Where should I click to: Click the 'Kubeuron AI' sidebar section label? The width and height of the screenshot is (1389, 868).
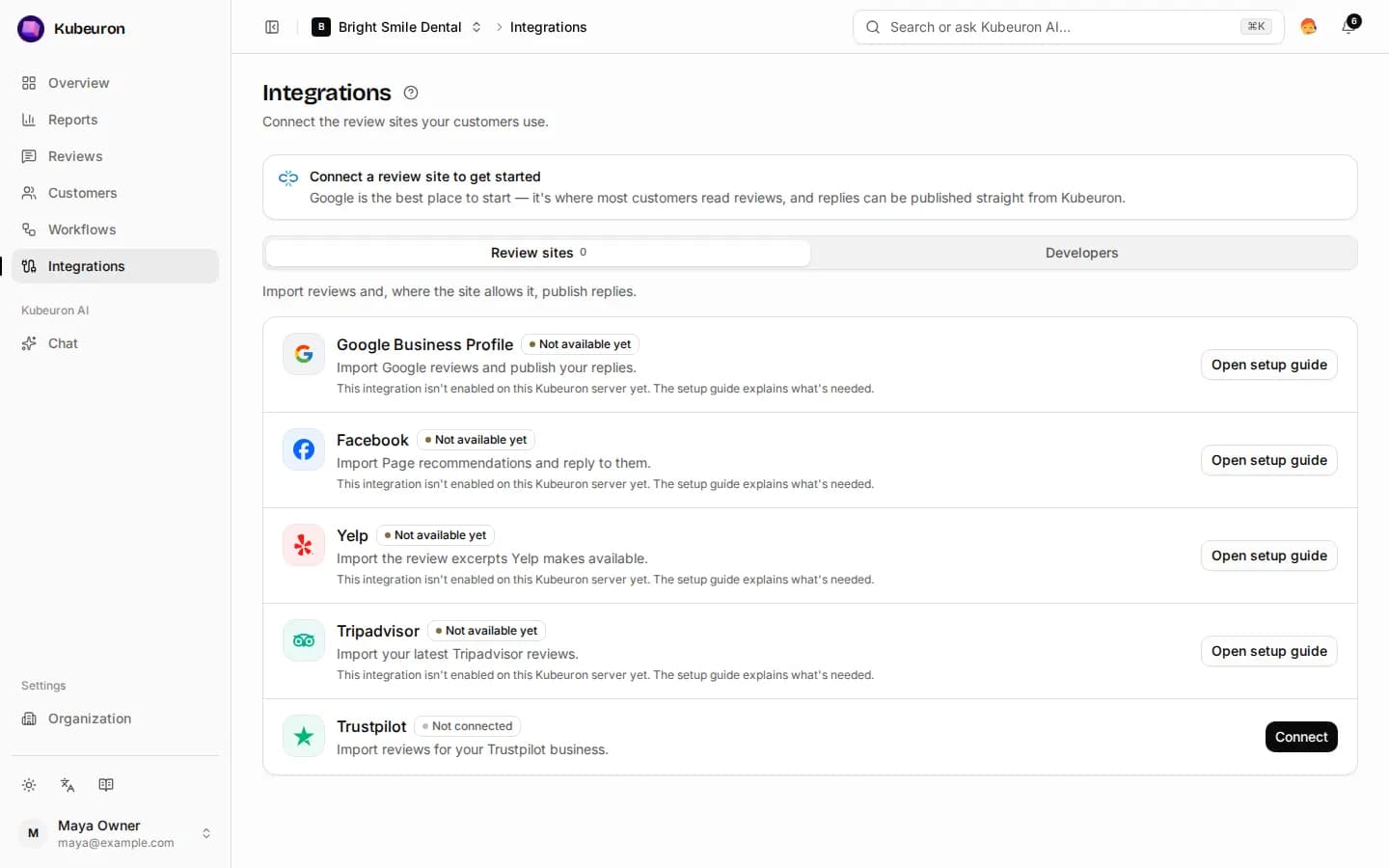[x=55, y=311]
